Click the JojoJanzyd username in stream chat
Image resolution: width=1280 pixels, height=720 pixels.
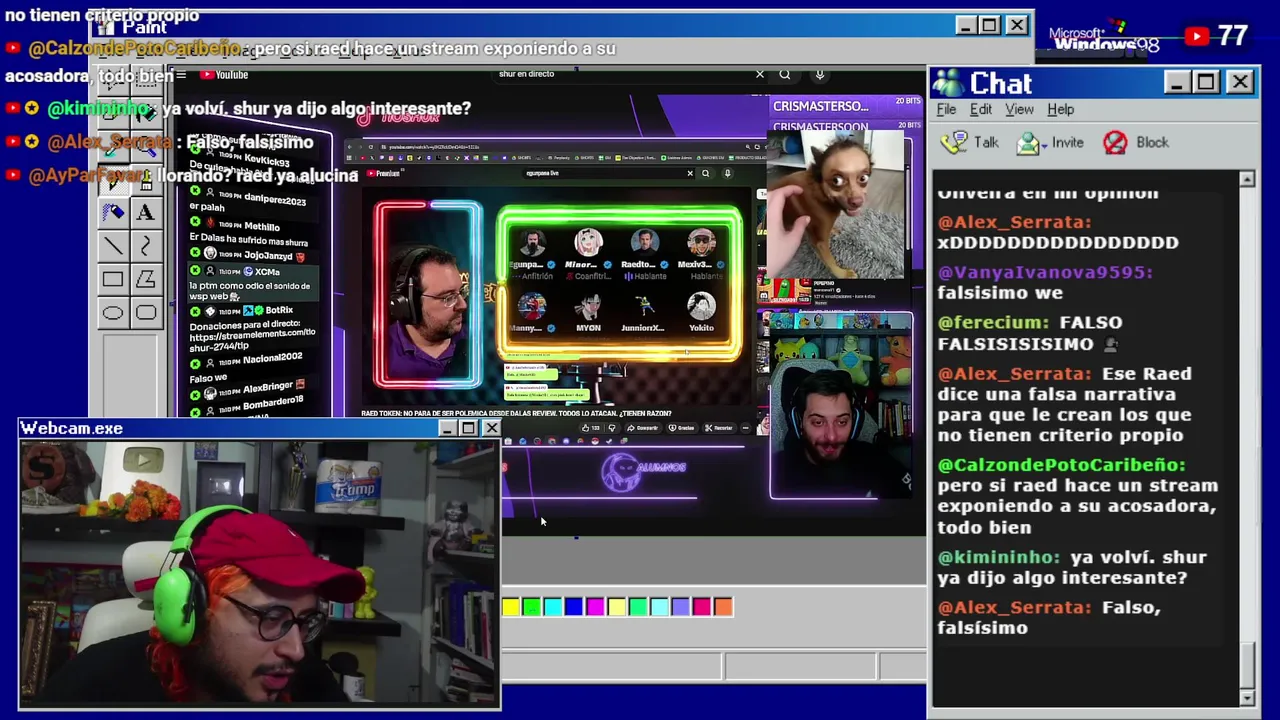click(x=268, y=256)
